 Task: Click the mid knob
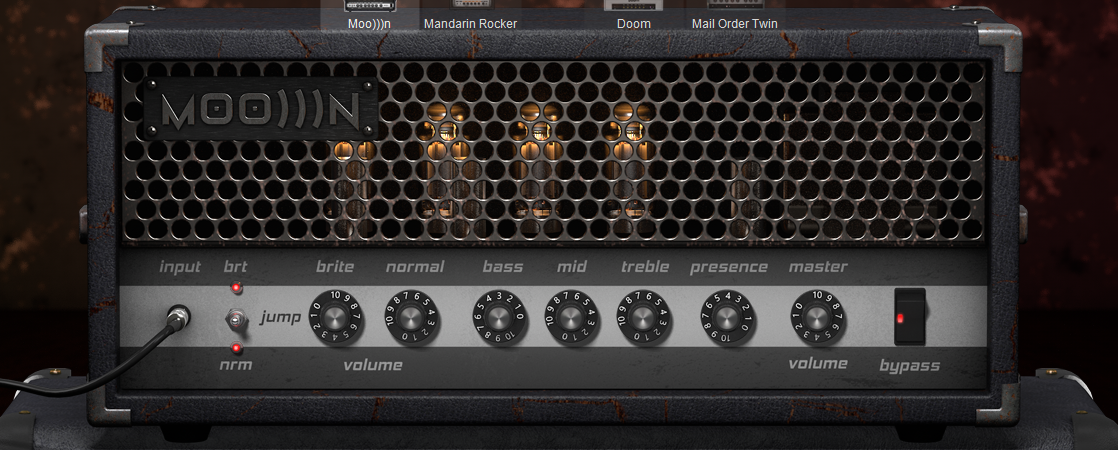coord(572,318)
